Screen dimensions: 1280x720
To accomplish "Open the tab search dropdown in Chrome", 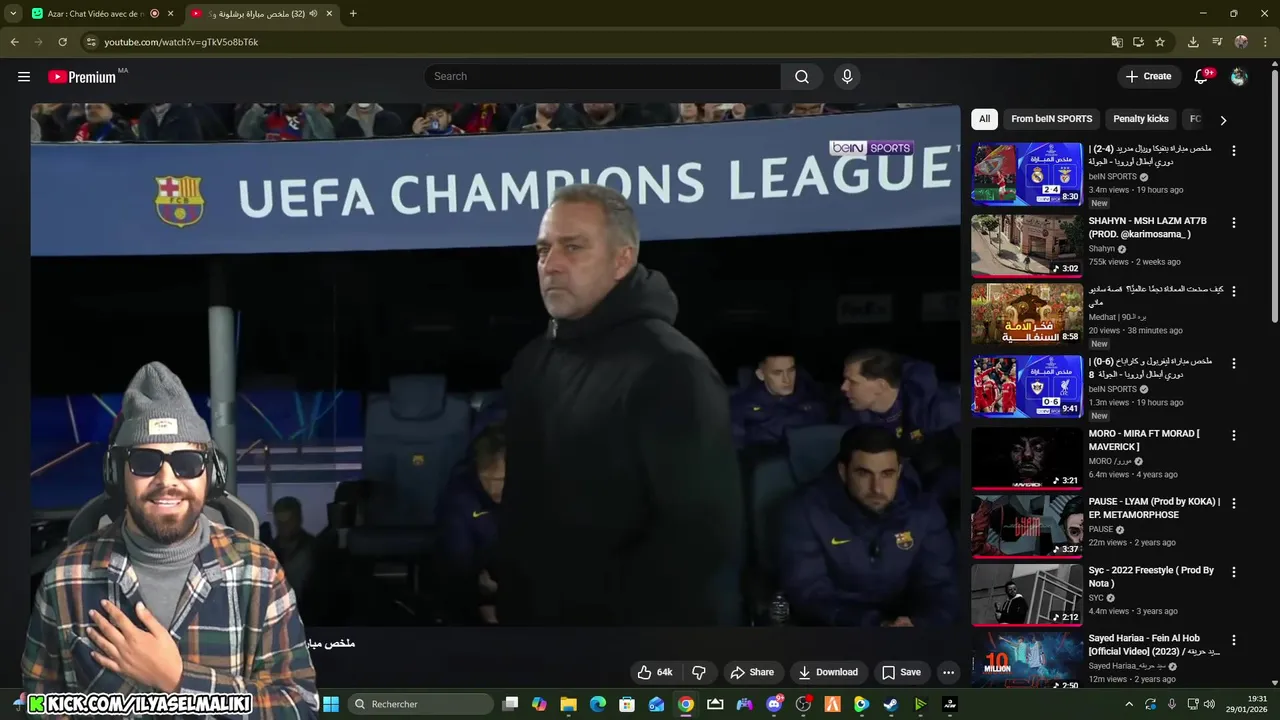I will point(13,14).
